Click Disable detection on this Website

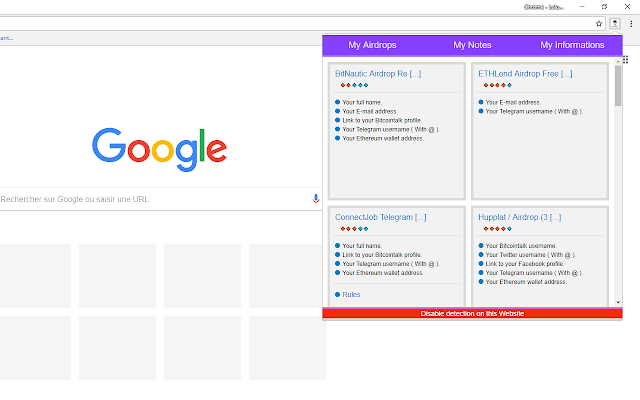click(472, 313)
